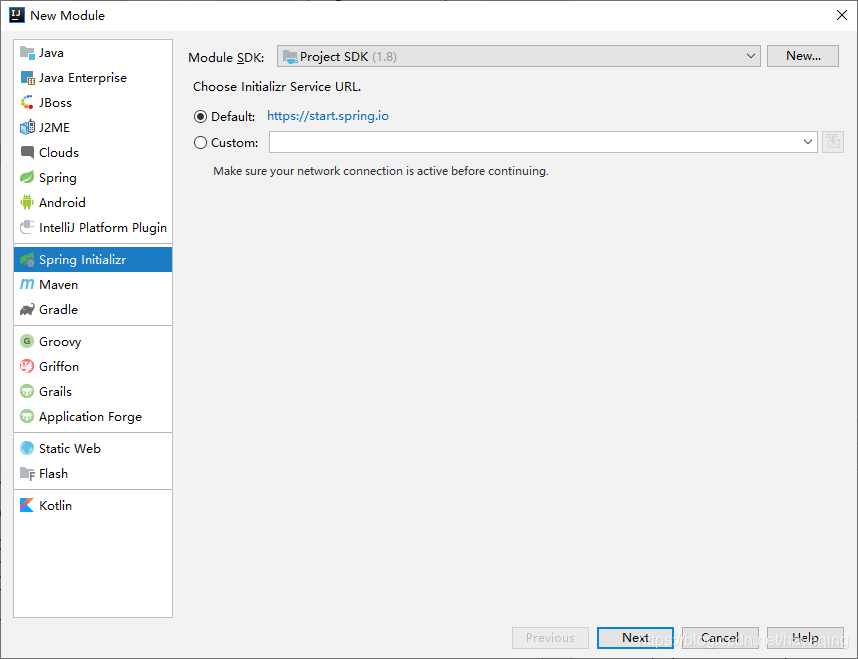Viewport: 858px width, 659px height.
Task: Open the https://start.spring.io link
Action: 328,116
